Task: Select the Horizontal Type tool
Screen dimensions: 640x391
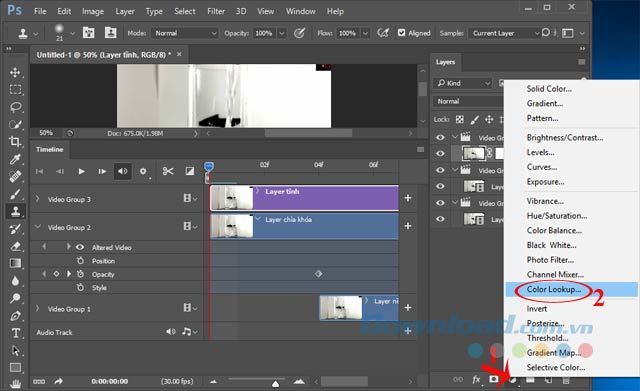Action: click(16, 333)
